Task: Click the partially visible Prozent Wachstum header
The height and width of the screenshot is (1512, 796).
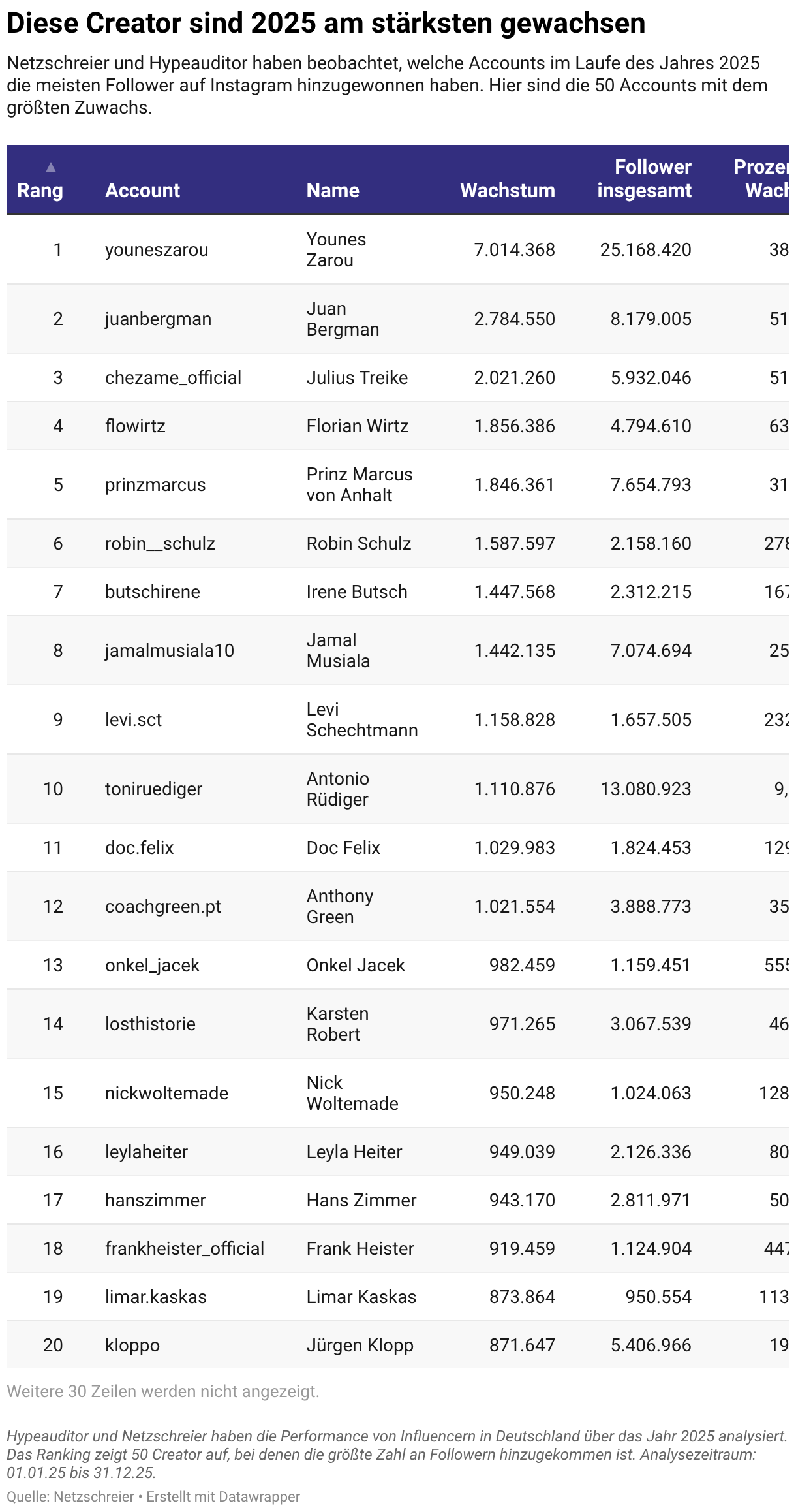Action: pos(761,179)
